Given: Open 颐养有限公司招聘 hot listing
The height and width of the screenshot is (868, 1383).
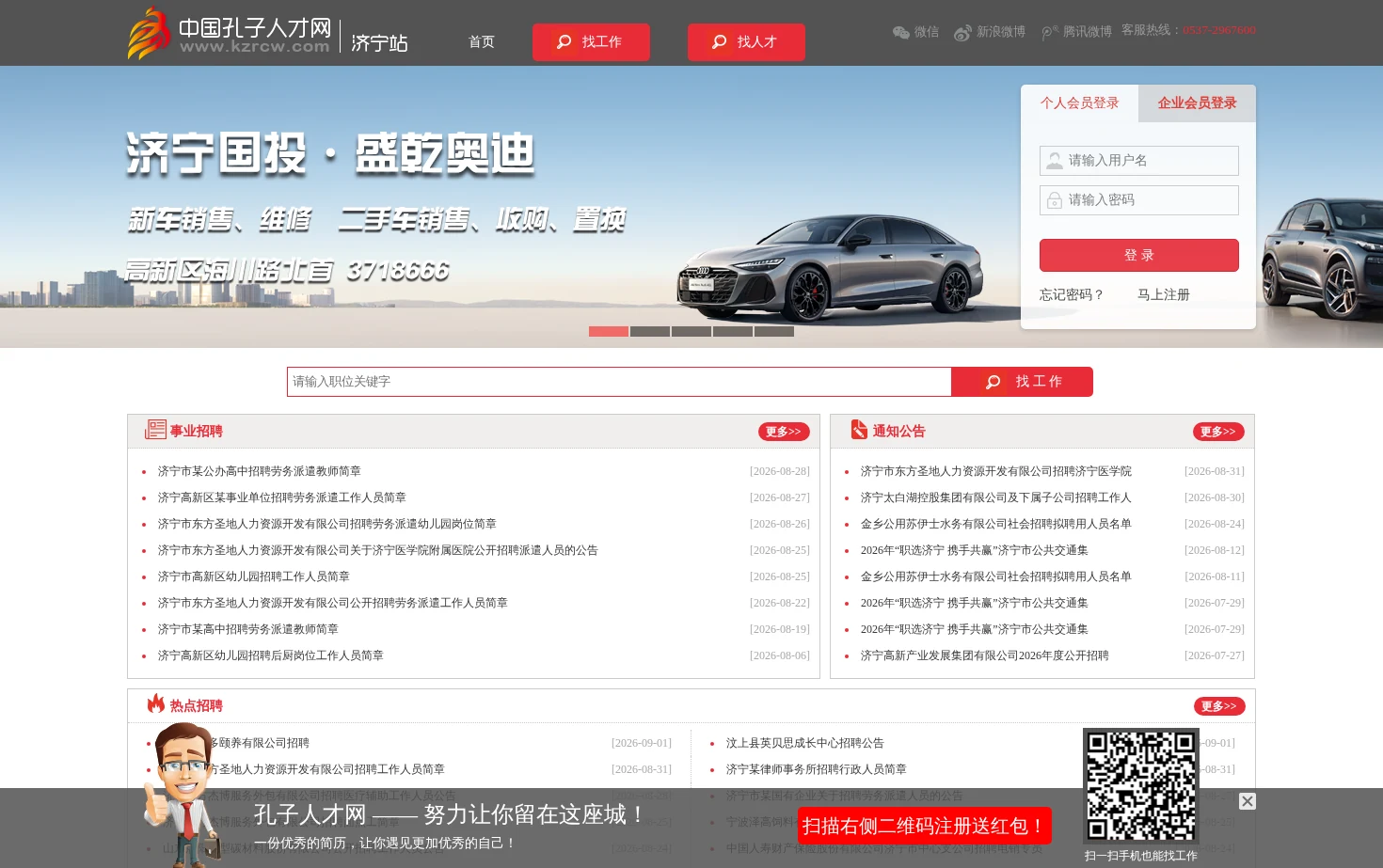Looking at the screenshot, I should (259, 743).
